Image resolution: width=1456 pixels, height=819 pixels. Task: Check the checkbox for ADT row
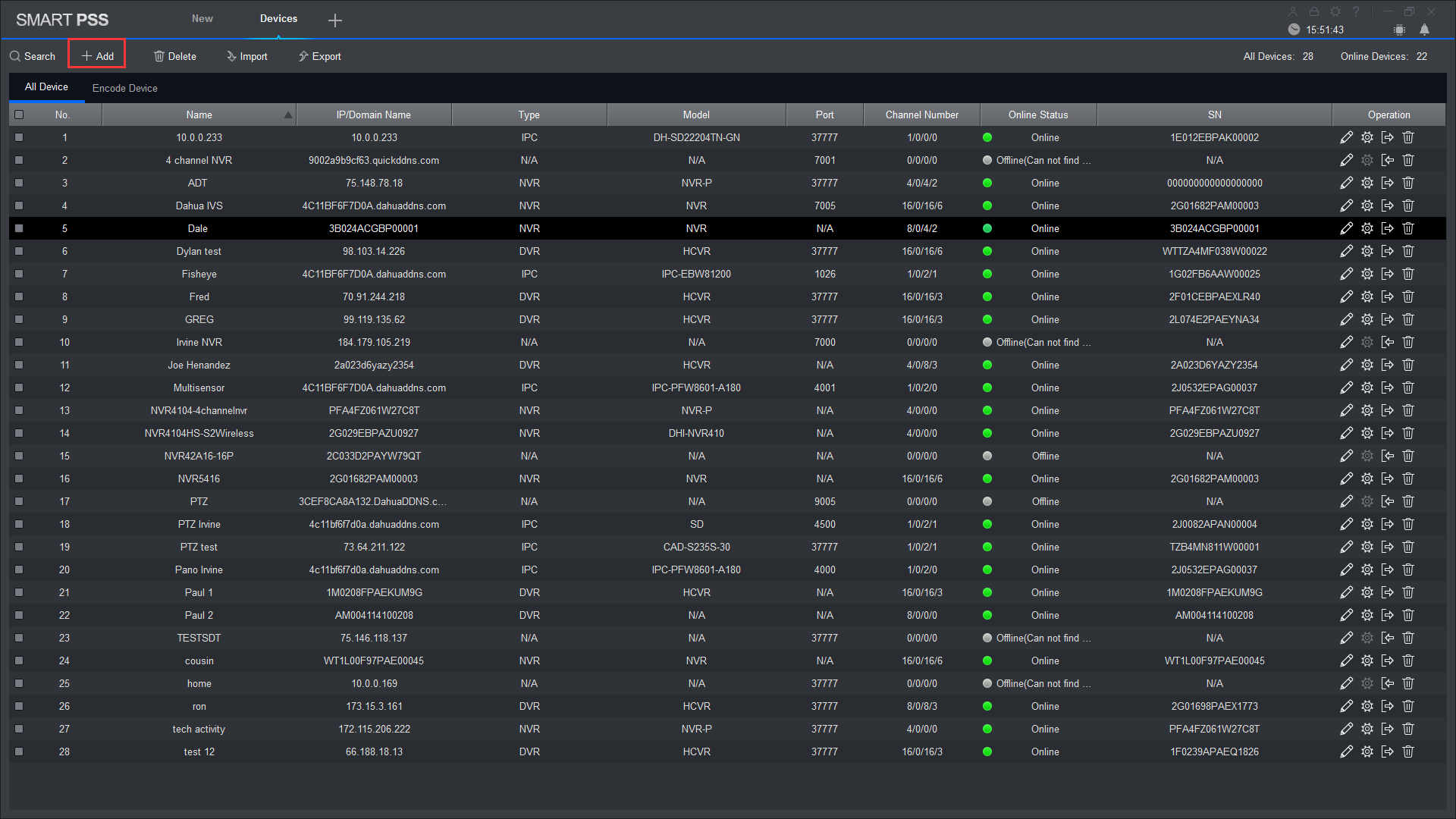(x=19, y=183)
